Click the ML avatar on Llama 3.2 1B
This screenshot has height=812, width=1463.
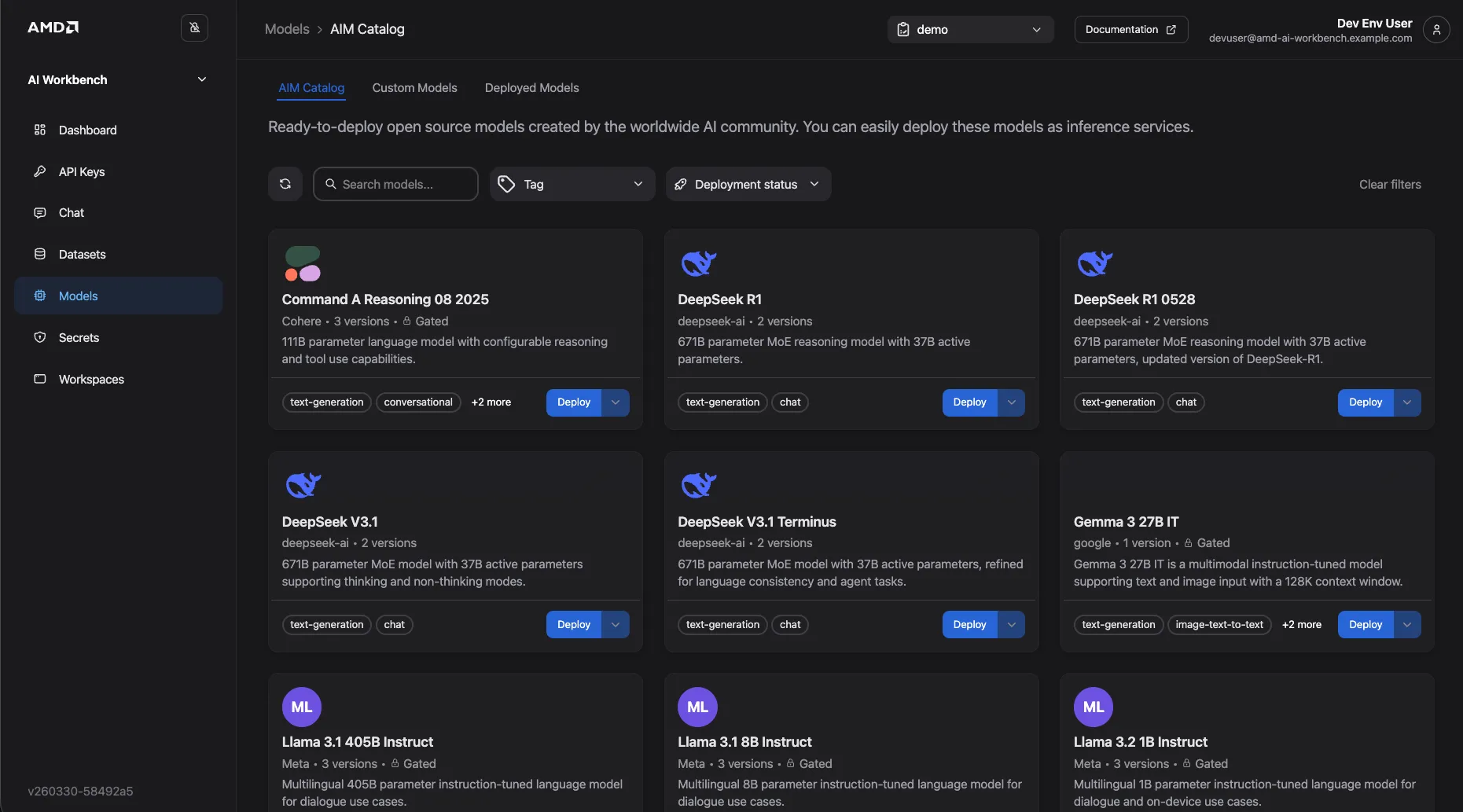click(1094, 707)
